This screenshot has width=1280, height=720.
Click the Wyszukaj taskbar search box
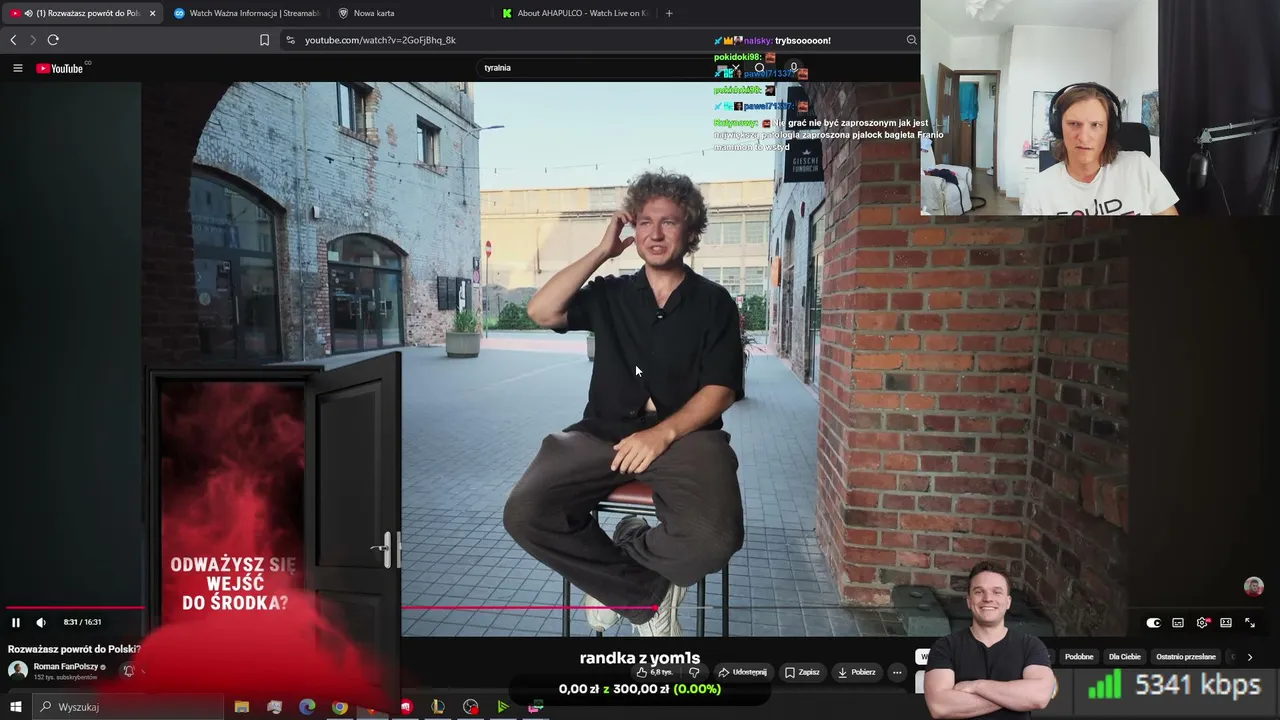pos(128,707)
